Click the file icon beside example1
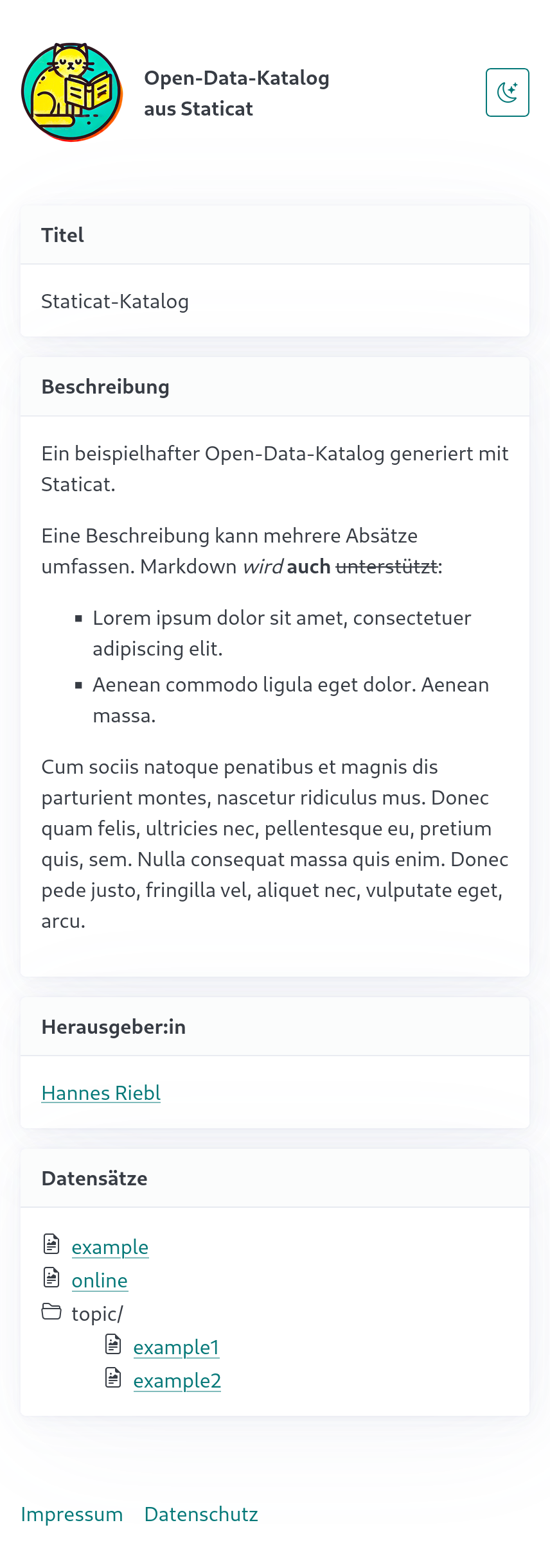The image size is (550, 1568). pyautogui.click(x=113, y=1344)
